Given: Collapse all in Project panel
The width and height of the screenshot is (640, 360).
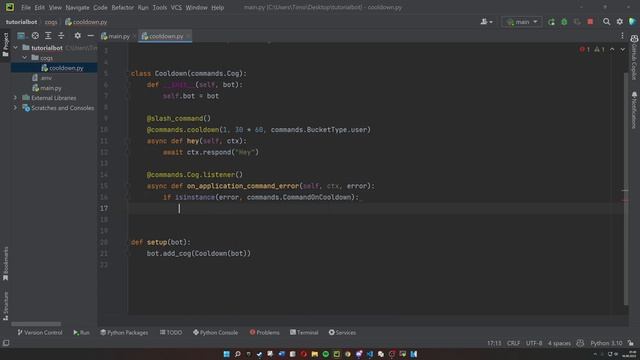Looking at the screenshot, I should click(x=61, y=36).
